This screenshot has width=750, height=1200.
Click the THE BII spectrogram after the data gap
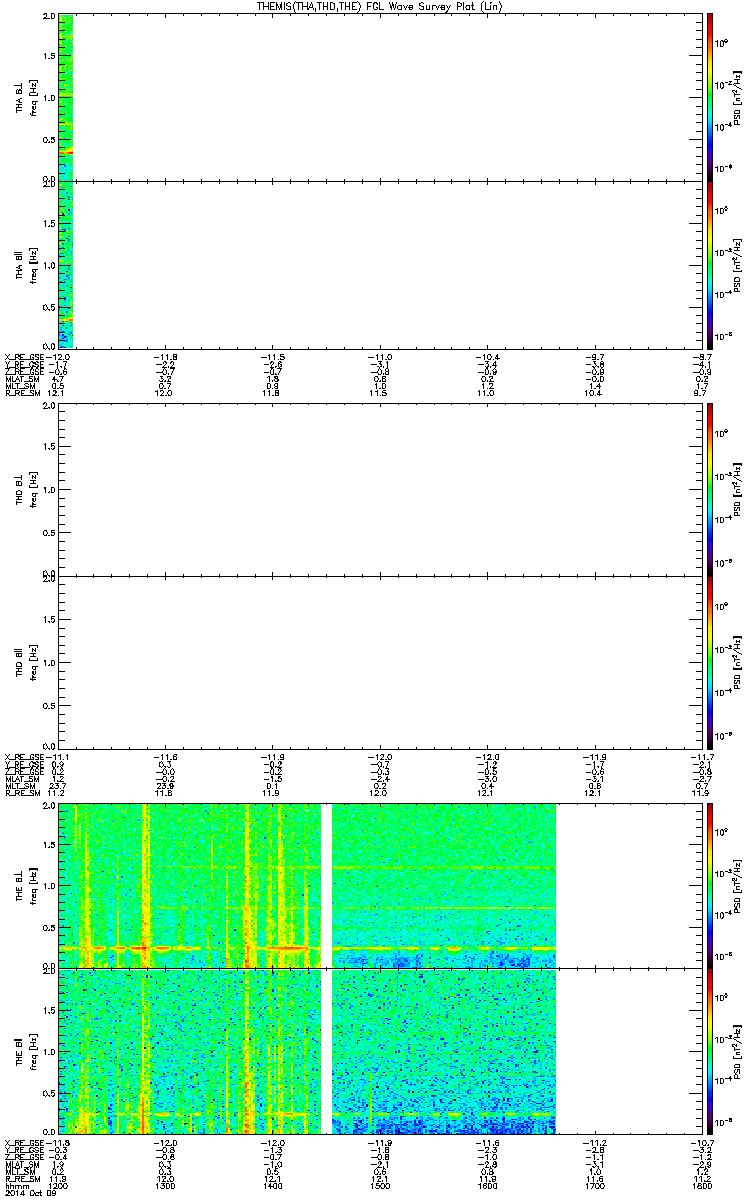click(x=443, y=1050)
